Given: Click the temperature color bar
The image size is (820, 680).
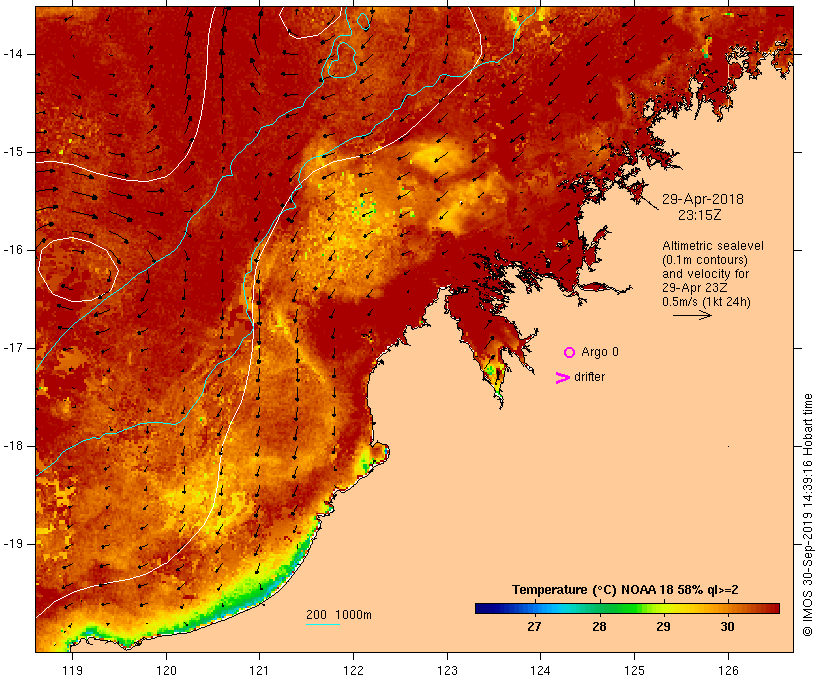Looking at the screenshot, I should pos(627,608).
